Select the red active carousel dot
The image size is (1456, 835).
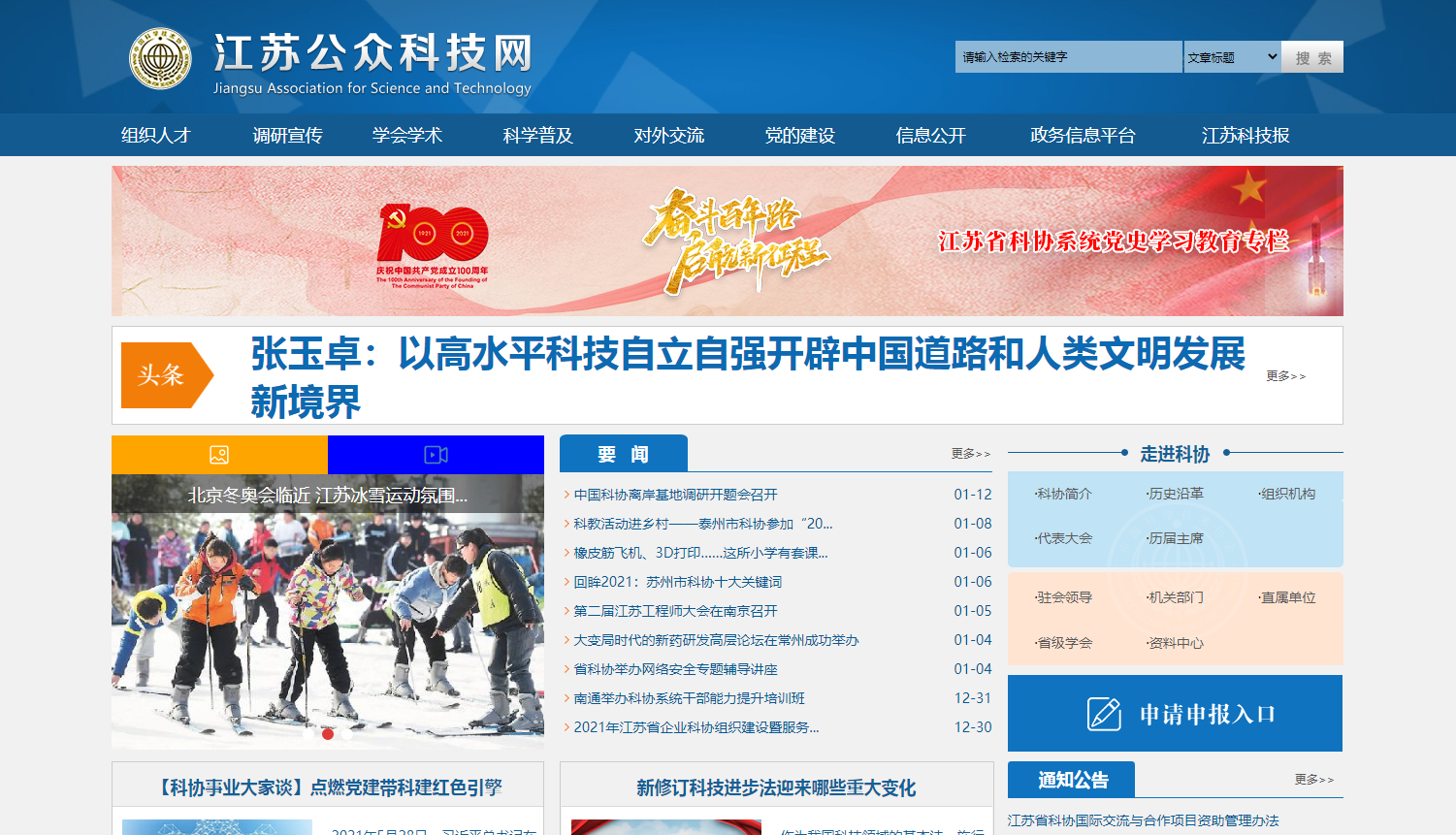click(x=328, y=734)
